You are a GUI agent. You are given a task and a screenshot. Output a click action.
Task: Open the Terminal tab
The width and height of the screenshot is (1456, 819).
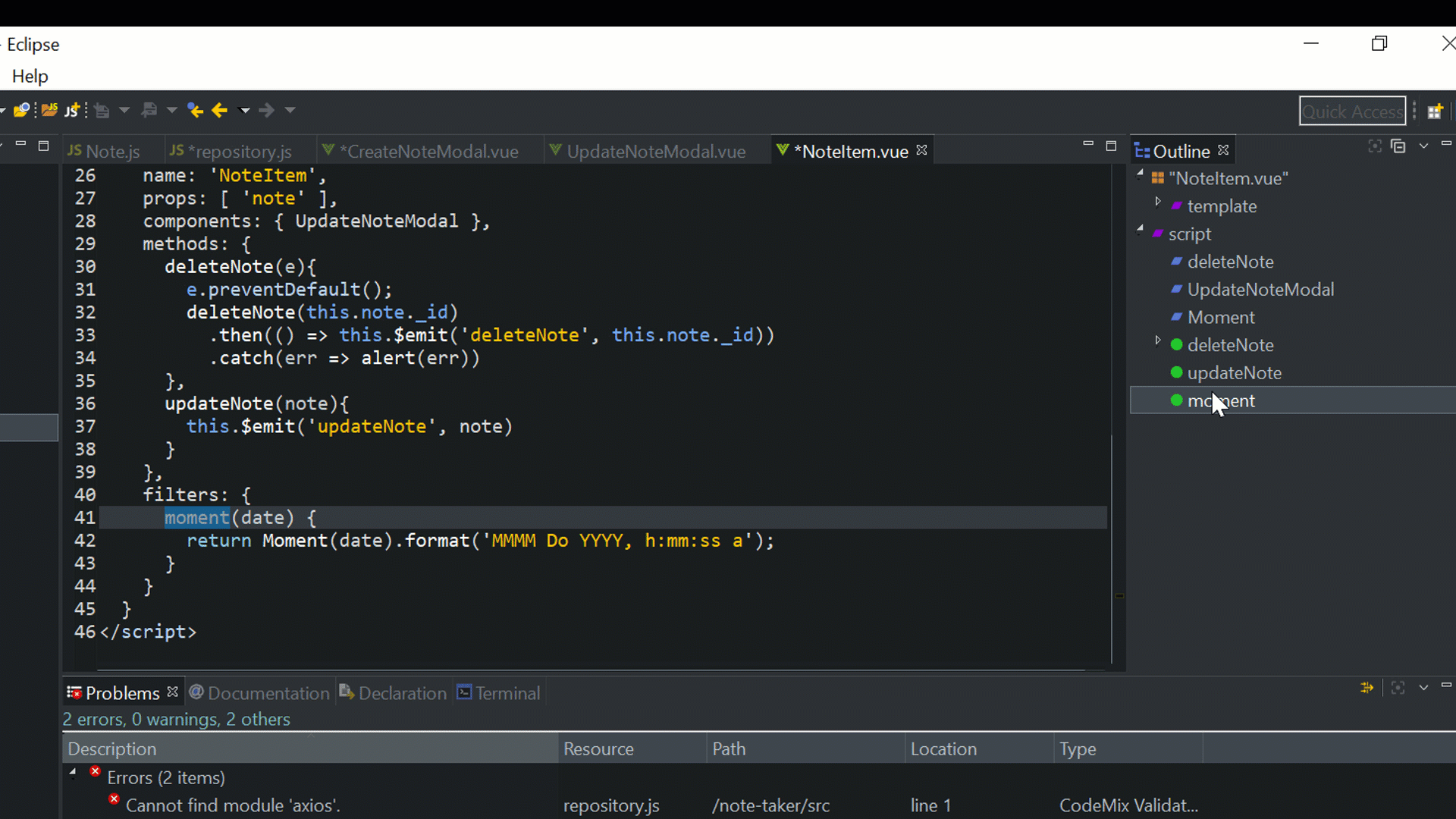(499, 693)
